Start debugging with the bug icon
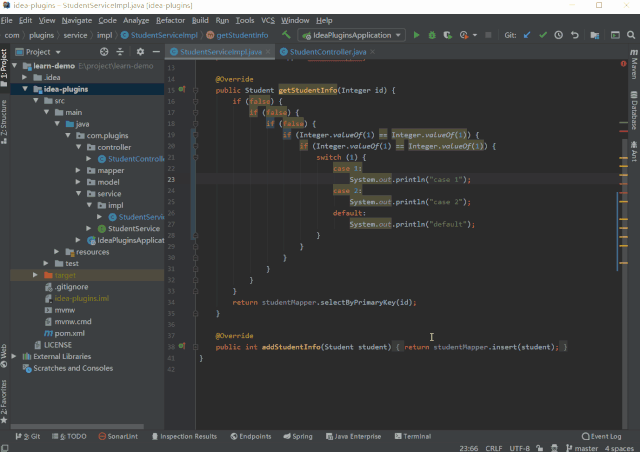The height and width of the screenshot is (452, 640). 431,35
